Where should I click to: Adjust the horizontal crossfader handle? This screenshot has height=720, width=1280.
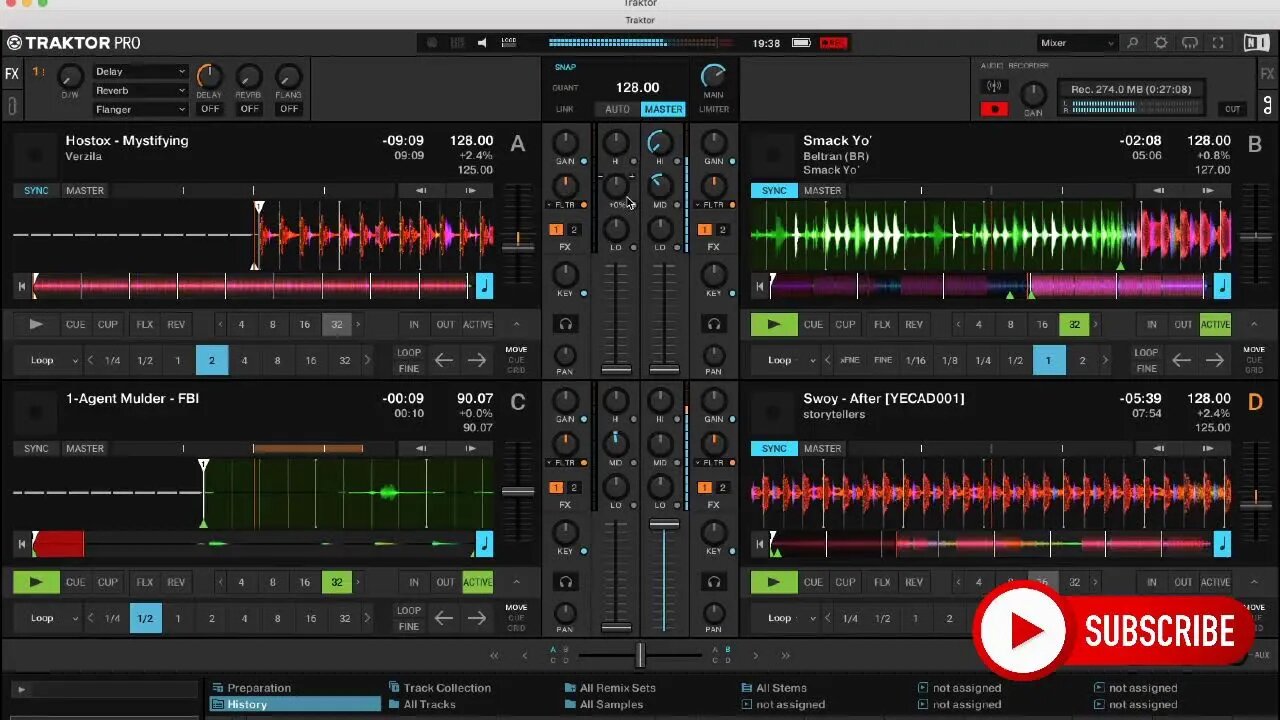[x=640, y=655]
